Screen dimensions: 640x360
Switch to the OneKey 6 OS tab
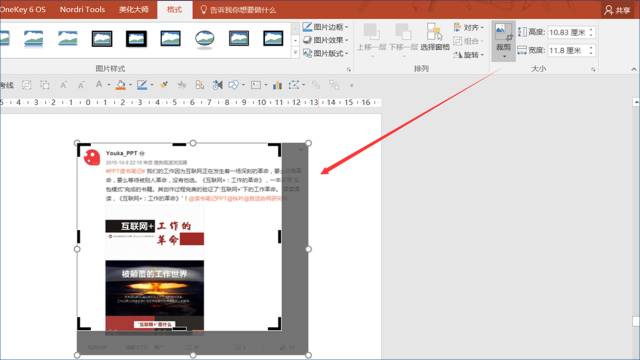coord(23,9)
